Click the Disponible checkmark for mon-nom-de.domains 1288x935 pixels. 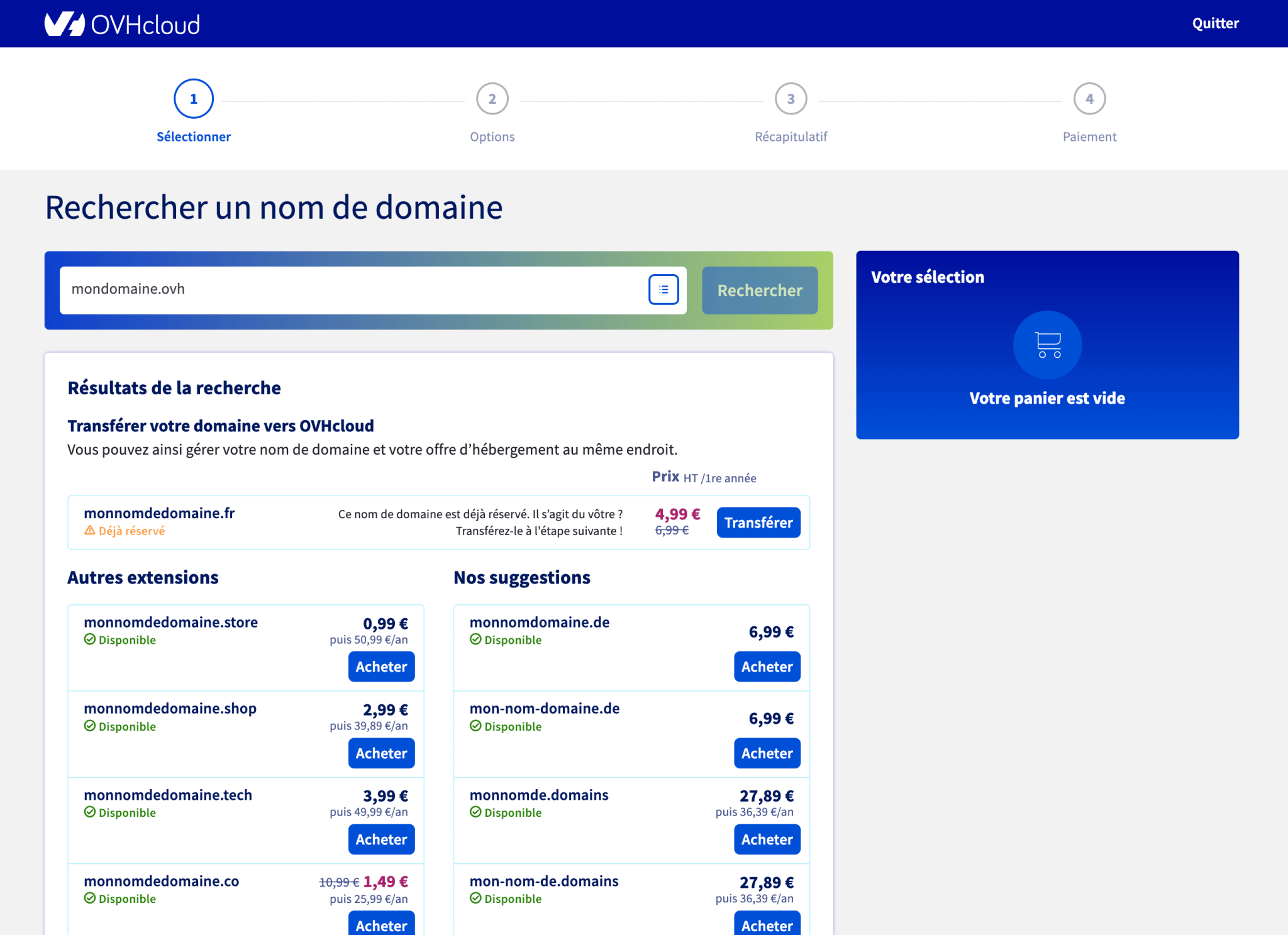(x=475, y=899)
